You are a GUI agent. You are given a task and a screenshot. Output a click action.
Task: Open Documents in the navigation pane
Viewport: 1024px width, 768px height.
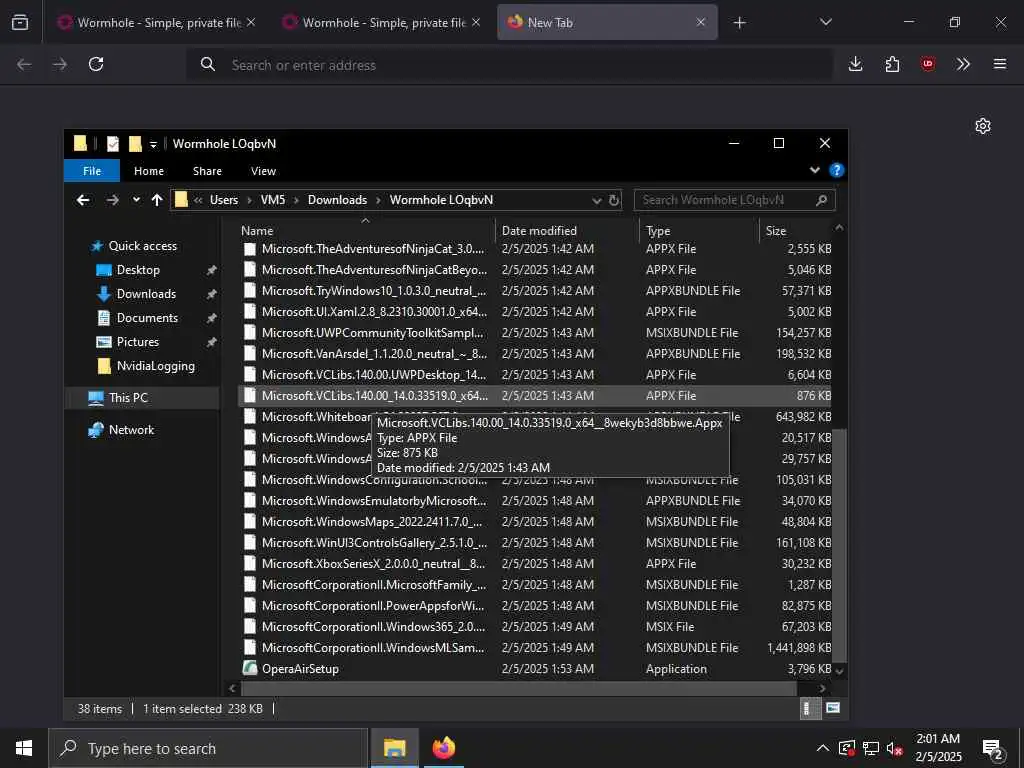[146, 318]
